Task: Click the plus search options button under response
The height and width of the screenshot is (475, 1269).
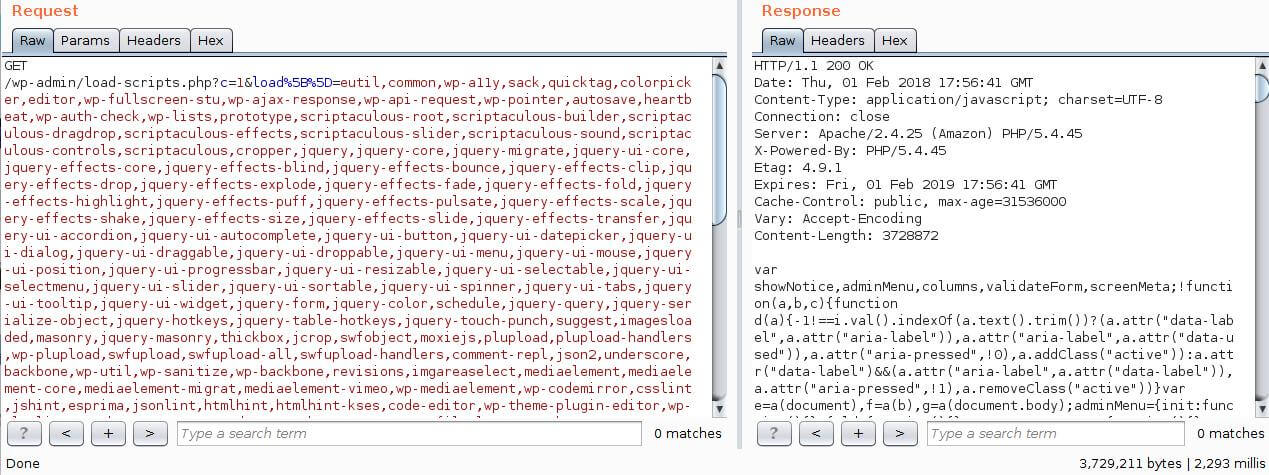Action: [x=858, y=433]
